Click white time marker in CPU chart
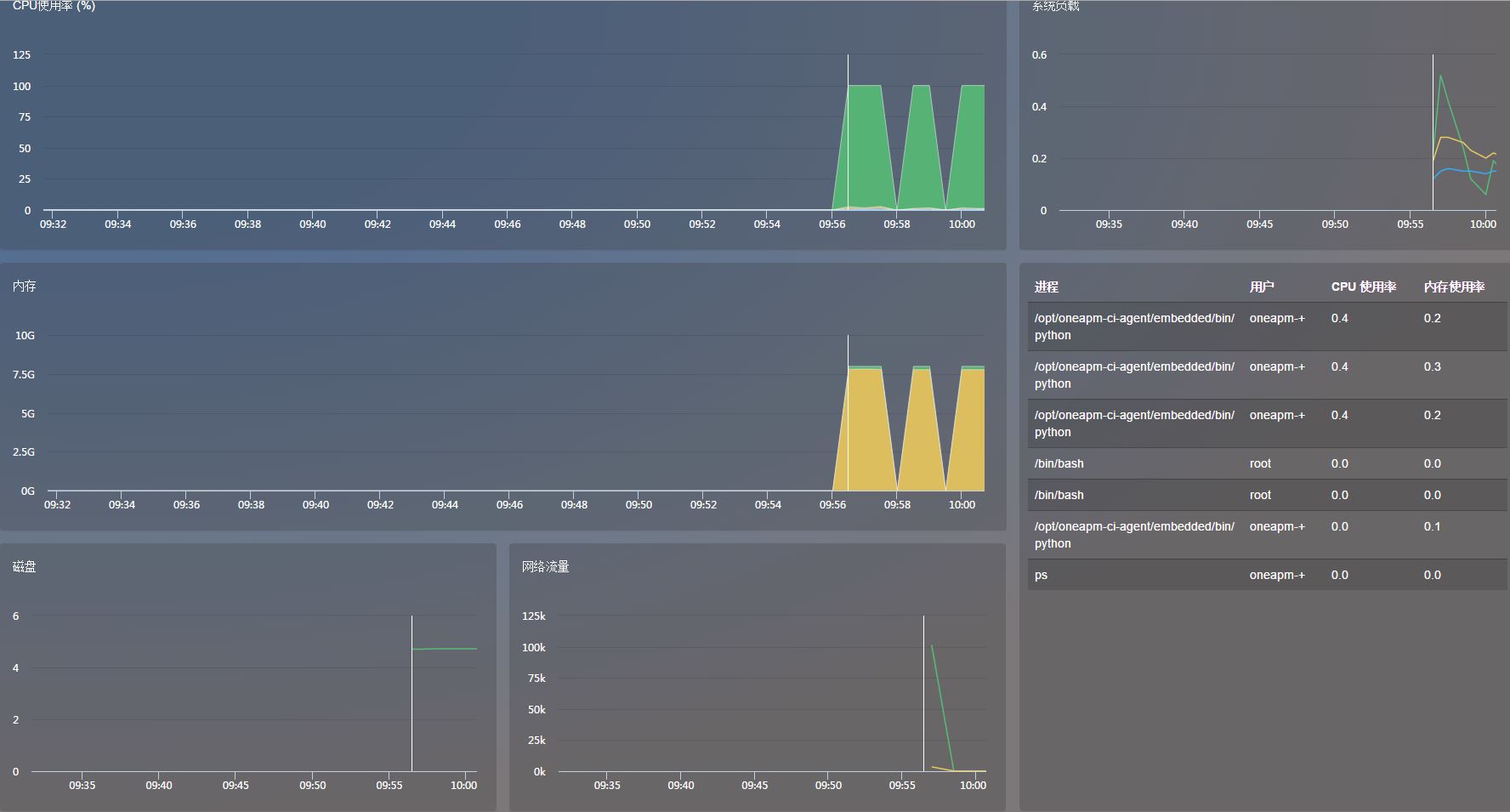 click(848, 132)
